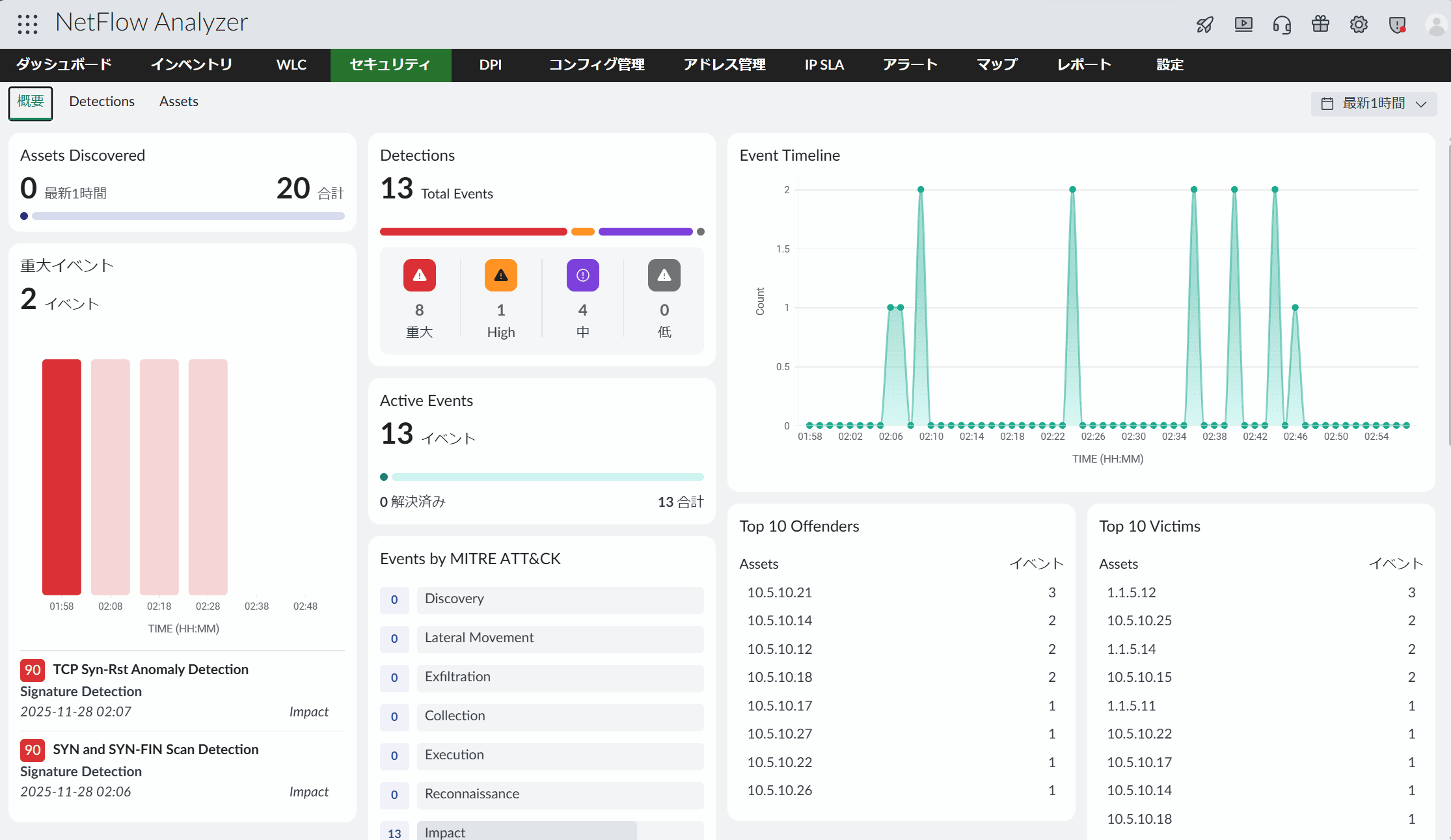Viewport: 1451px width, 840px height.
Task: Open the マップ menu
Action: 997,65
